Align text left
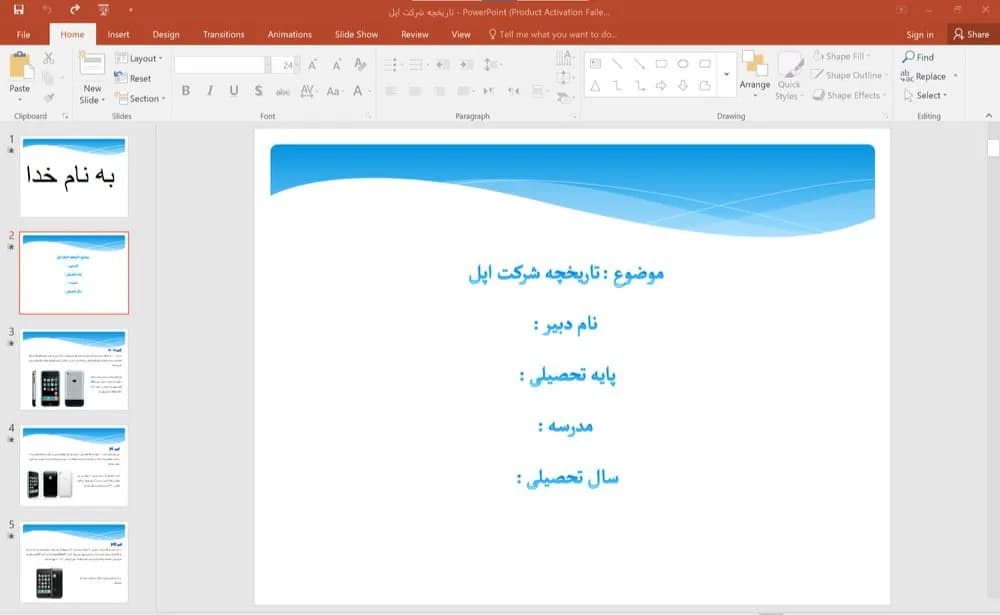 coord(392,91)
